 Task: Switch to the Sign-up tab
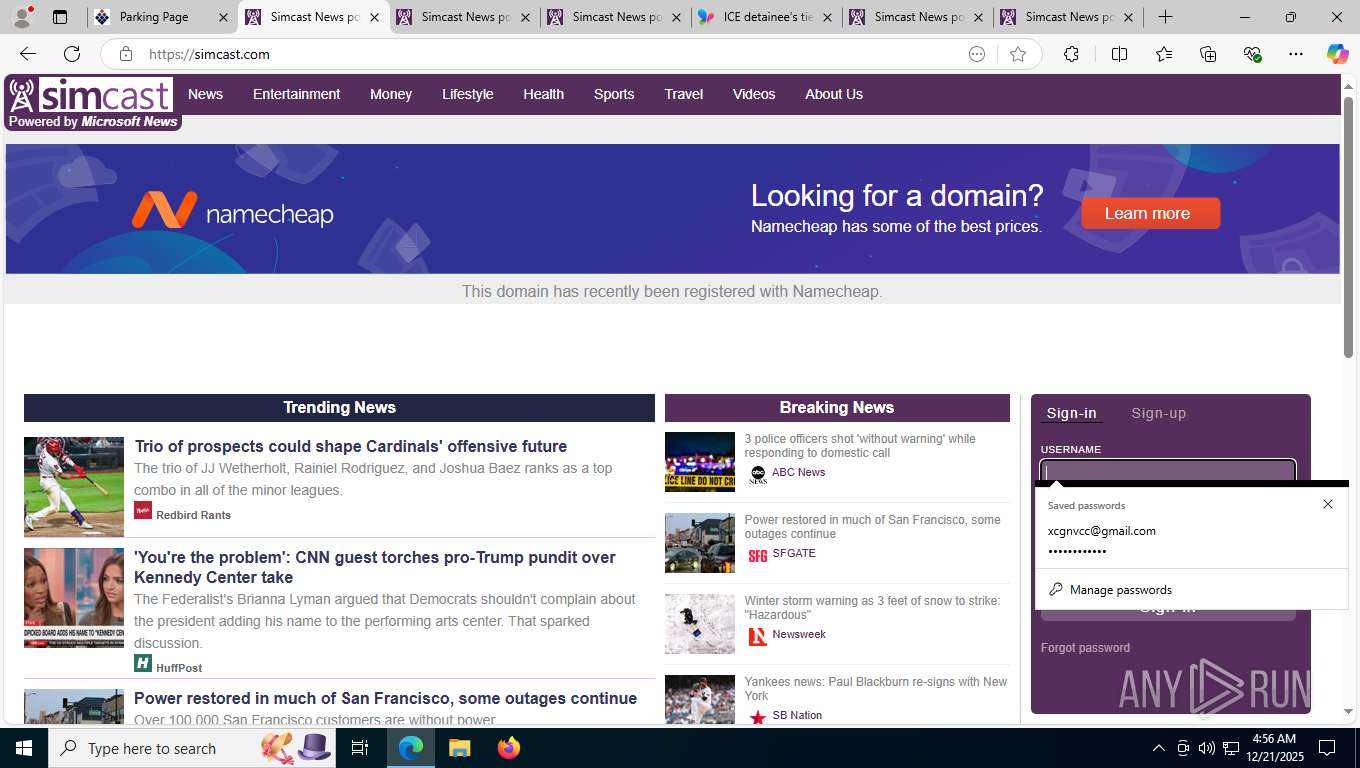[1158, 413]
